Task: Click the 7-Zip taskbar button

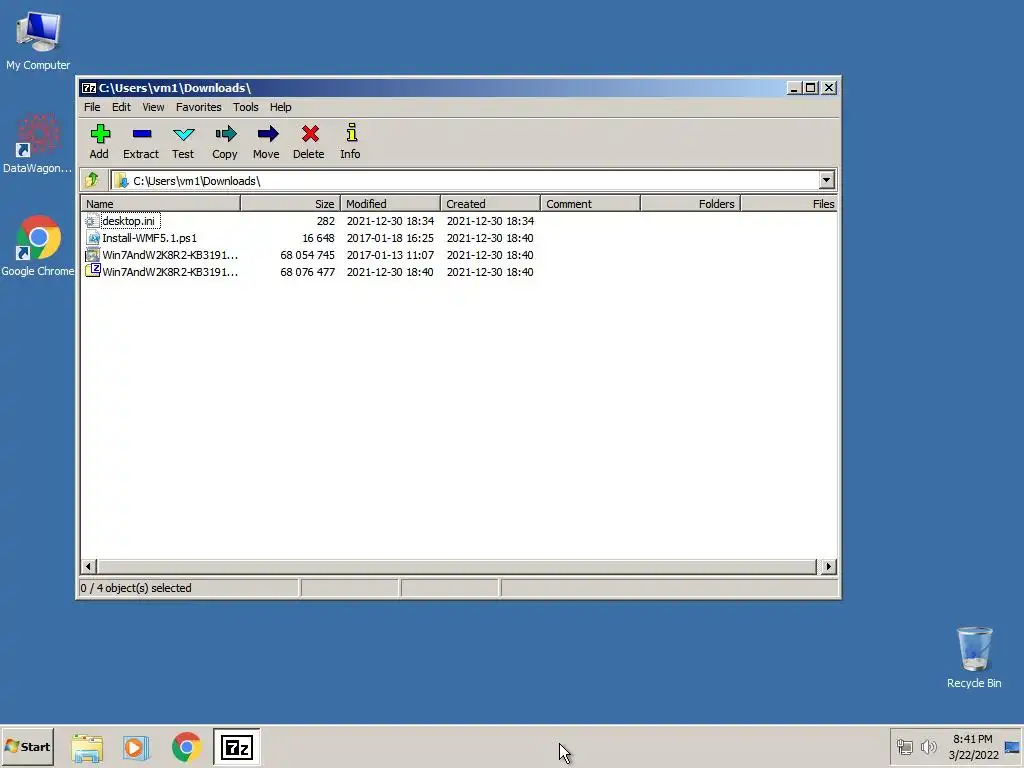Action: [236, 747]
